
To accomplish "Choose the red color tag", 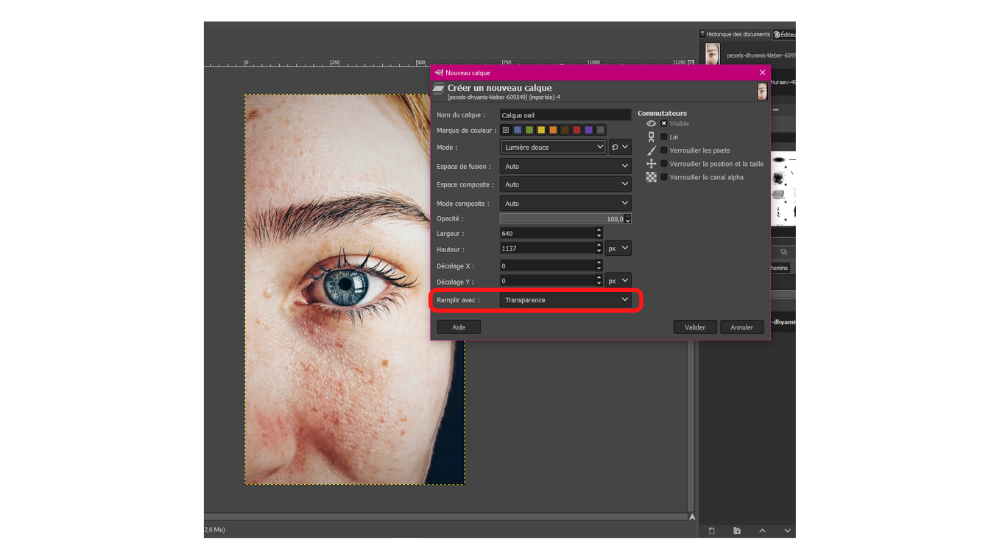I will (577, 130).
